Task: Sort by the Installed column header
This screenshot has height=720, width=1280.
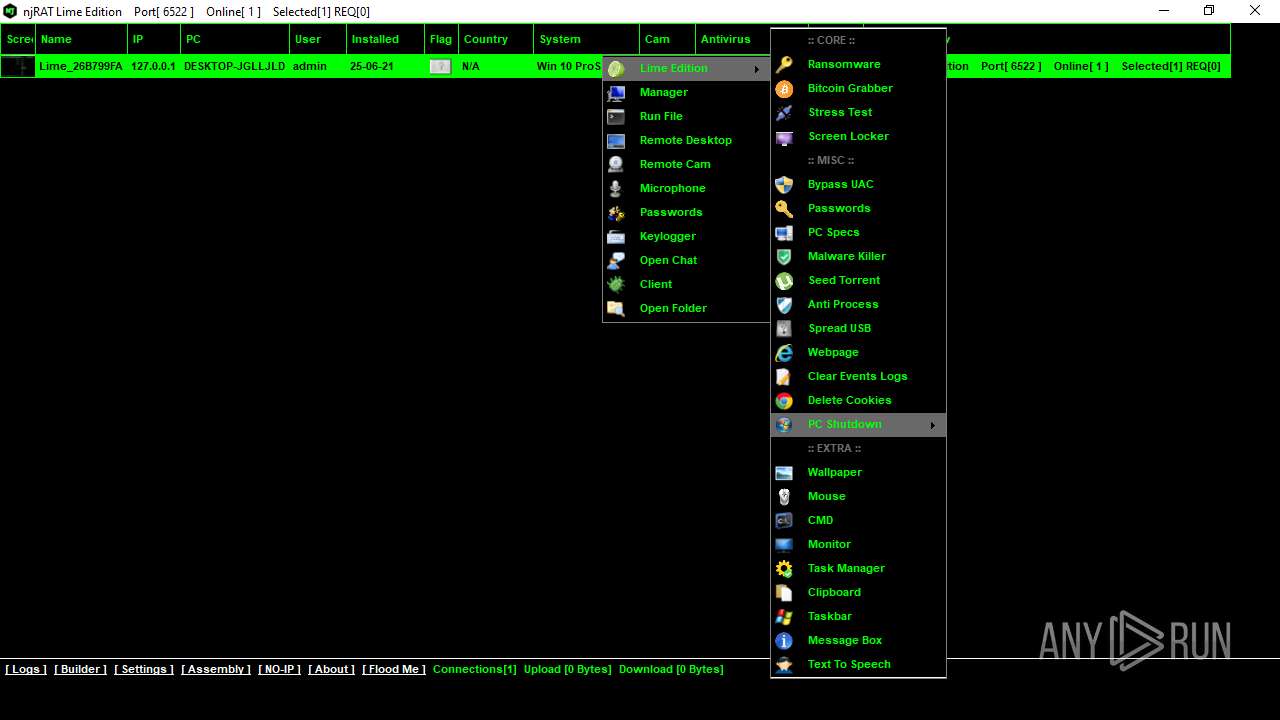Action: point(385,39)
